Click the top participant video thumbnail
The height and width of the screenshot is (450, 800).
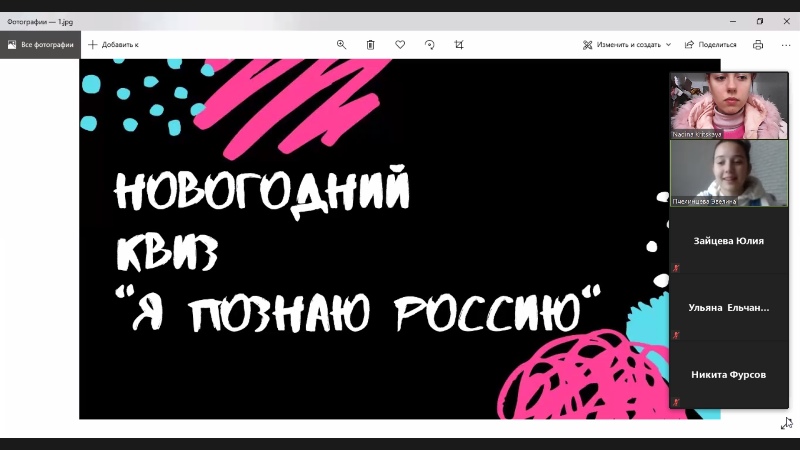pos(729,105)
